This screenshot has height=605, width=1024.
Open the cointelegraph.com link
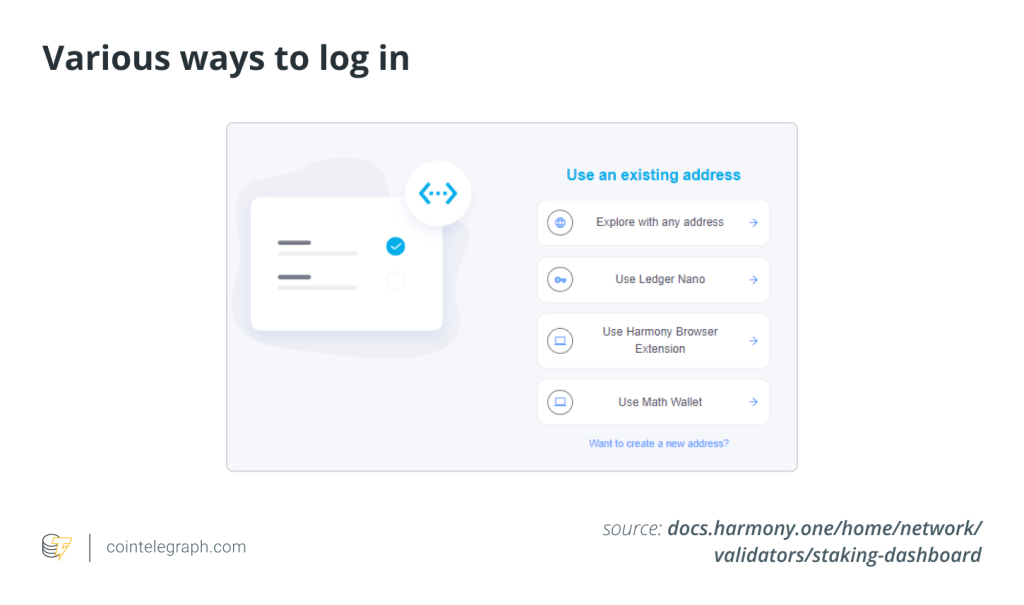click(176, 547)
